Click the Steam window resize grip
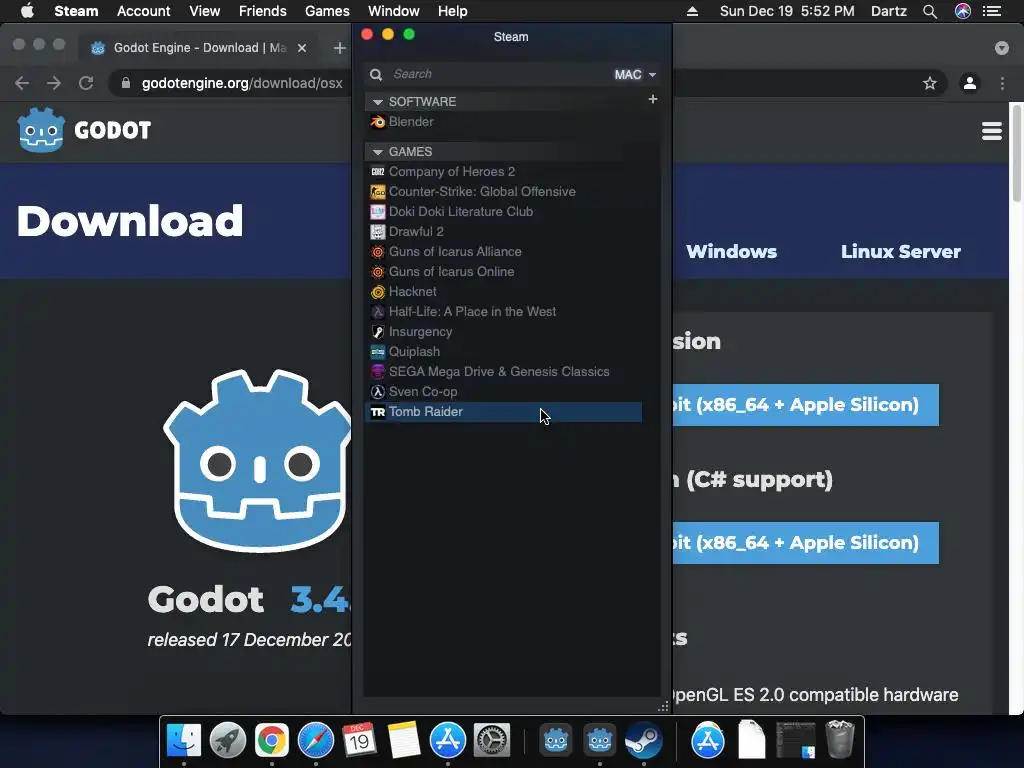 coord(664,706)
